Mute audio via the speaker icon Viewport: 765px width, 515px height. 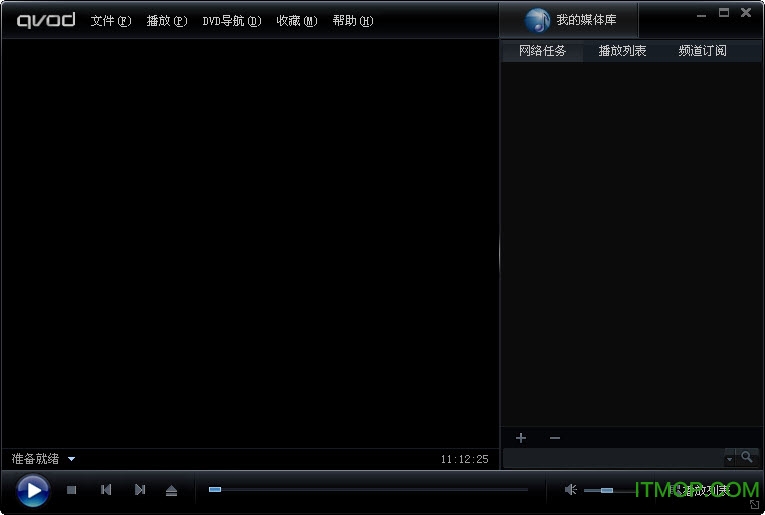tap(570, 490)
